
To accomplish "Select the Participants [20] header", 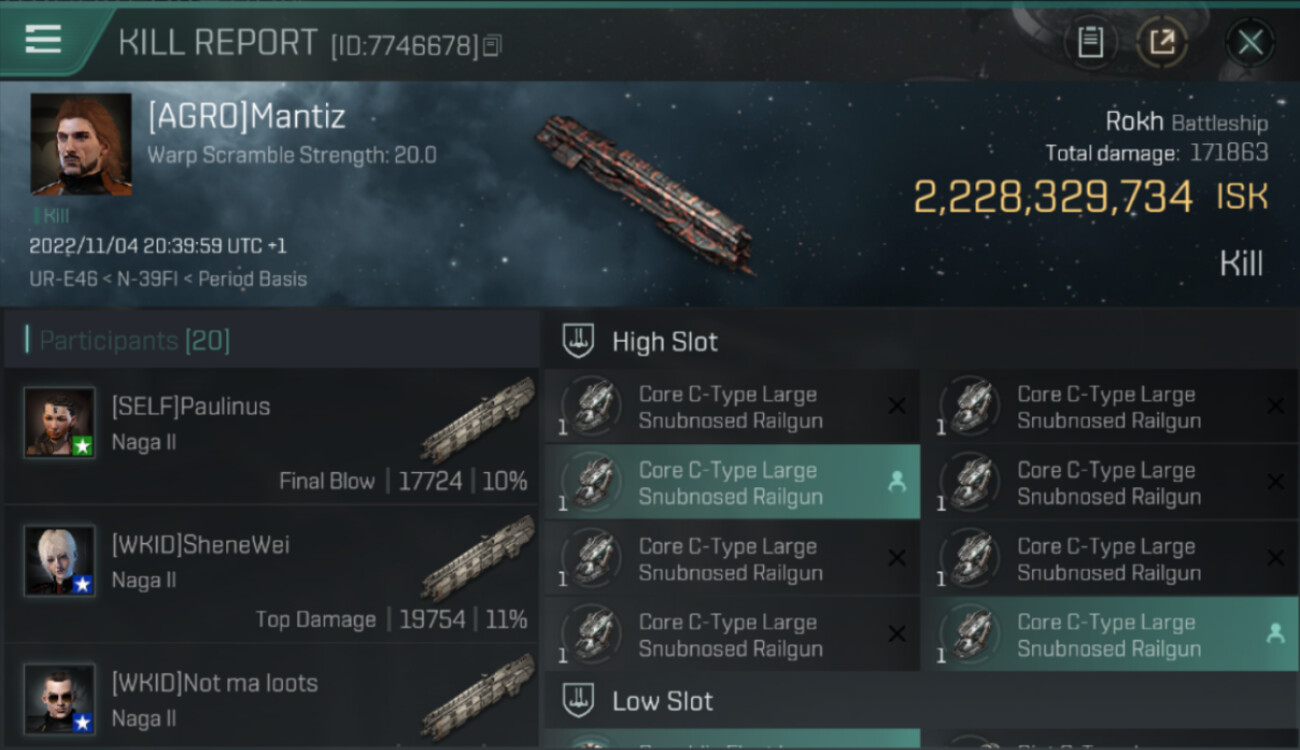I will (x=134, y=341).
